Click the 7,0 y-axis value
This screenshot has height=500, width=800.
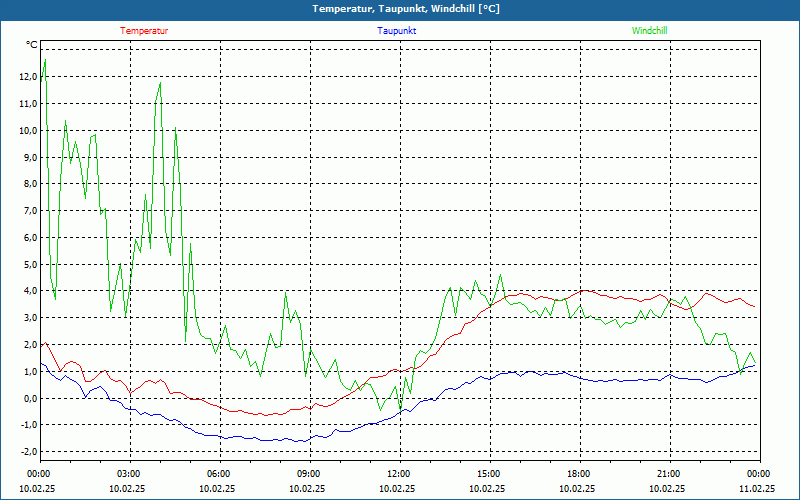(x=30, y=211)
